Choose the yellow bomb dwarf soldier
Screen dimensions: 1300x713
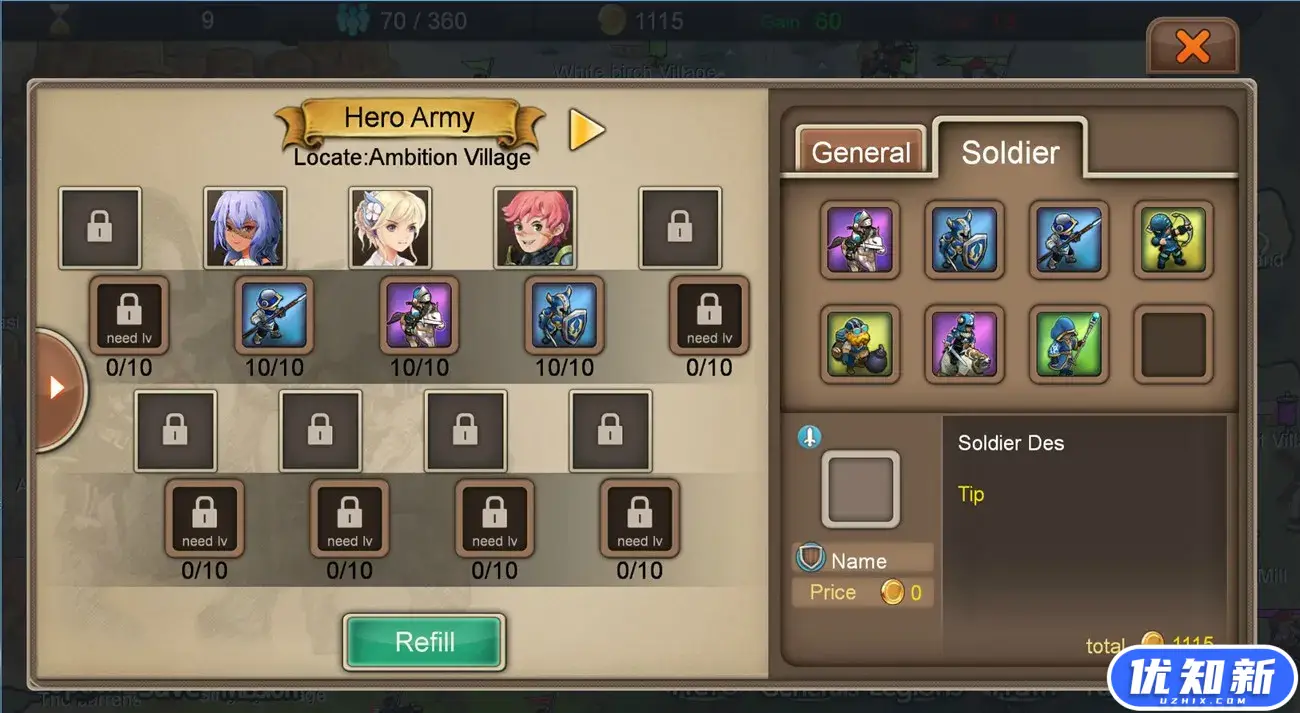pyautogui.click(x=860, y=345)
